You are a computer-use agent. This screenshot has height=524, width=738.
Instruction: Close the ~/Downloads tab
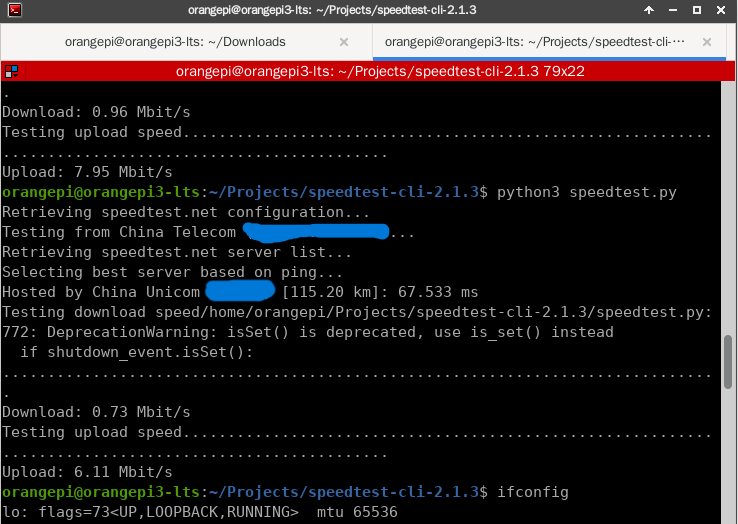coord(344,42)
